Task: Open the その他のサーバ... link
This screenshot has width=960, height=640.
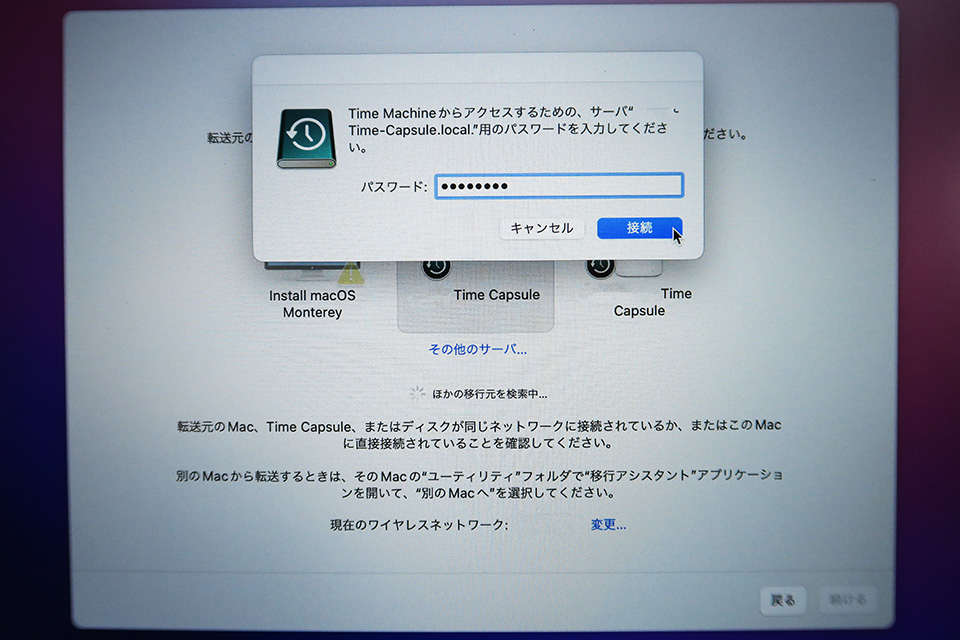Action: [x=478, y=350]
